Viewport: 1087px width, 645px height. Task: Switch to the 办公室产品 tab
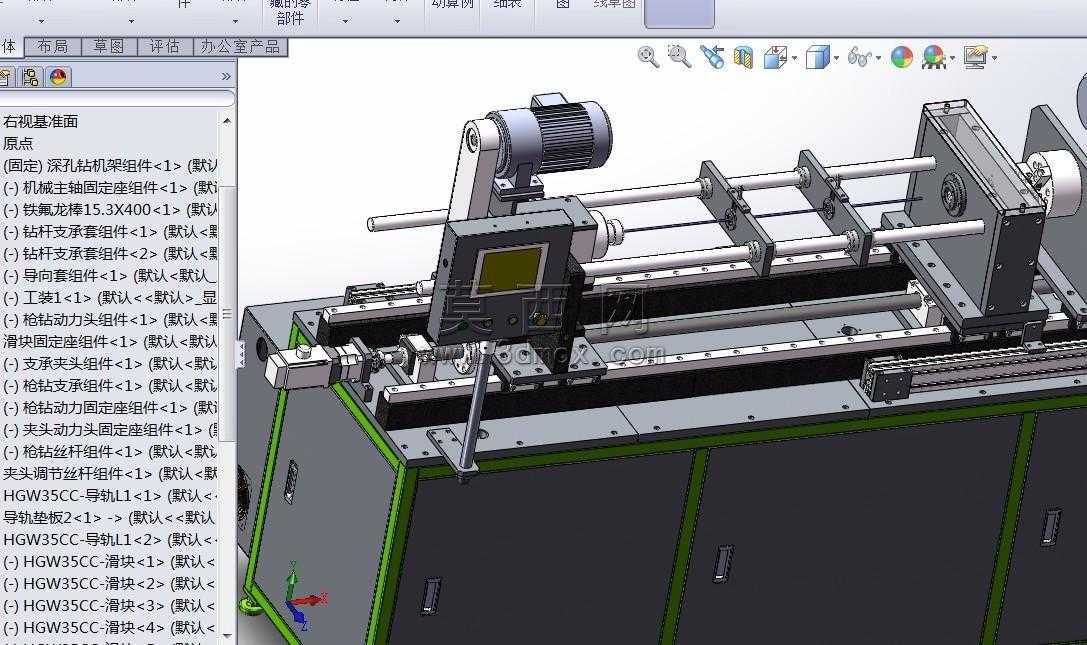click(x=240, y=46)
